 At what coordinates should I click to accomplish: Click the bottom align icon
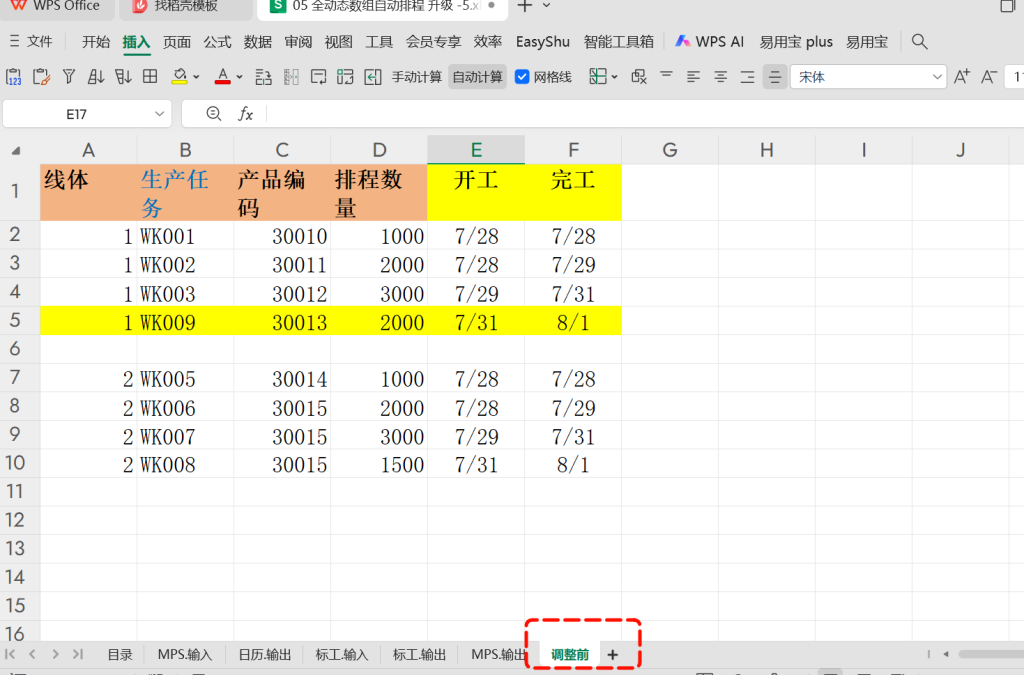click(747, 77)
